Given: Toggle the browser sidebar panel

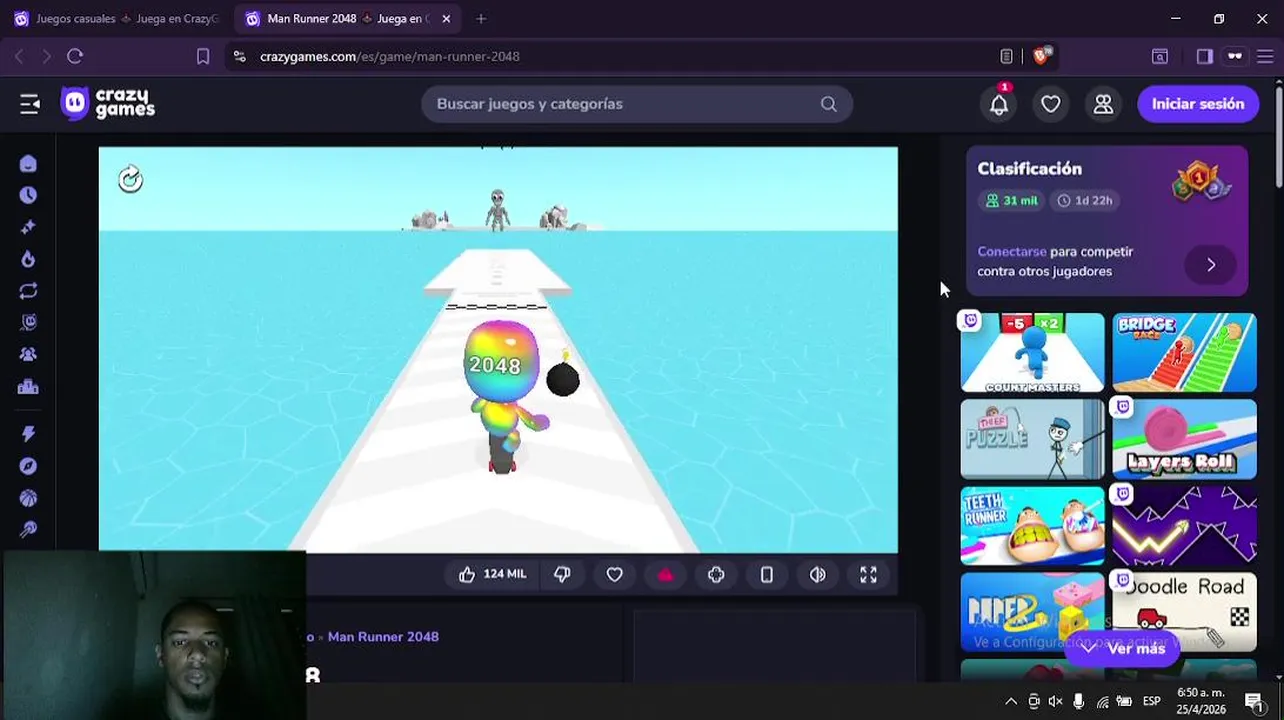Looking at the screenshot, I should (1205, 56).
